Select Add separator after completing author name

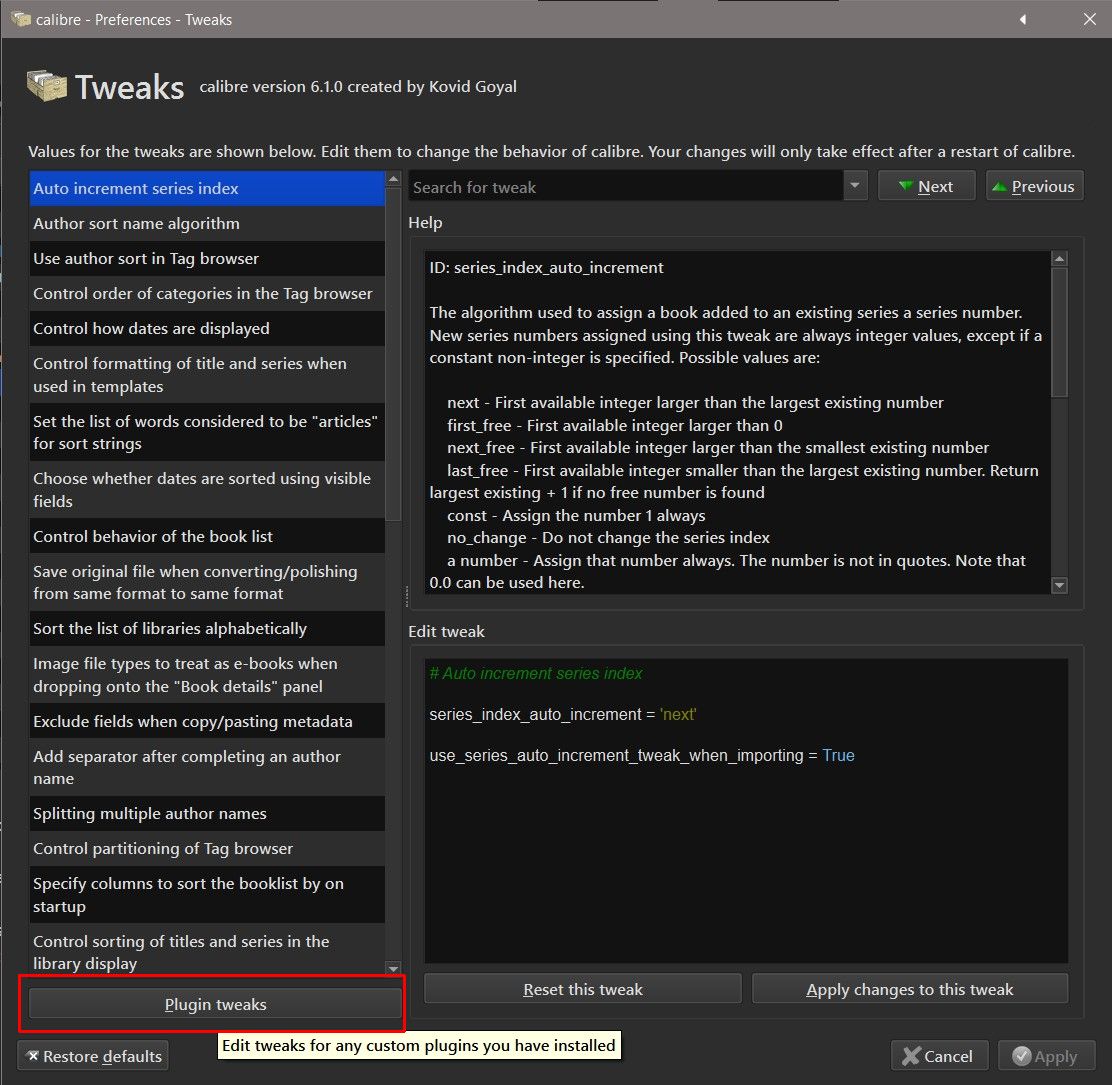(206, 767)
